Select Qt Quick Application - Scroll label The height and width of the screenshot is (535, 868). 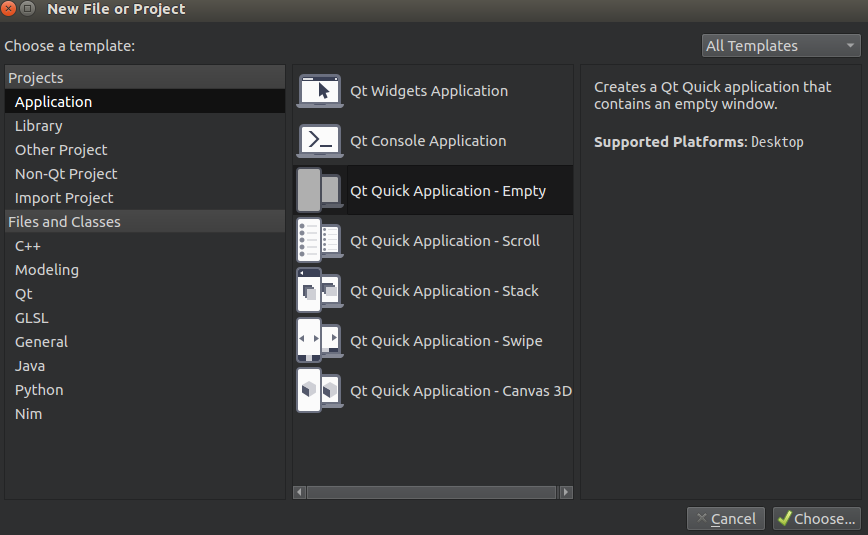445,241
